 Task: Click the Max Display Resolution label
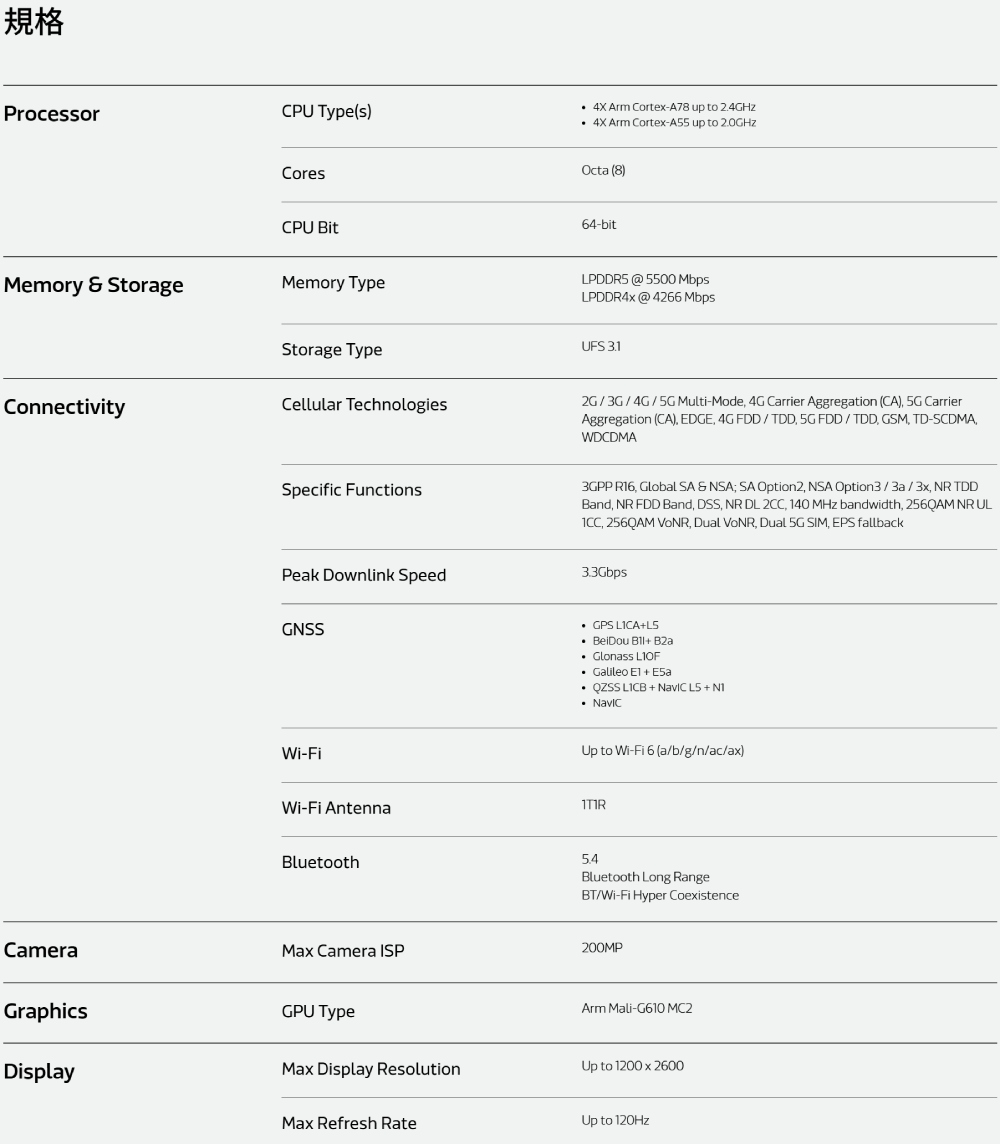click(371, 1069)
